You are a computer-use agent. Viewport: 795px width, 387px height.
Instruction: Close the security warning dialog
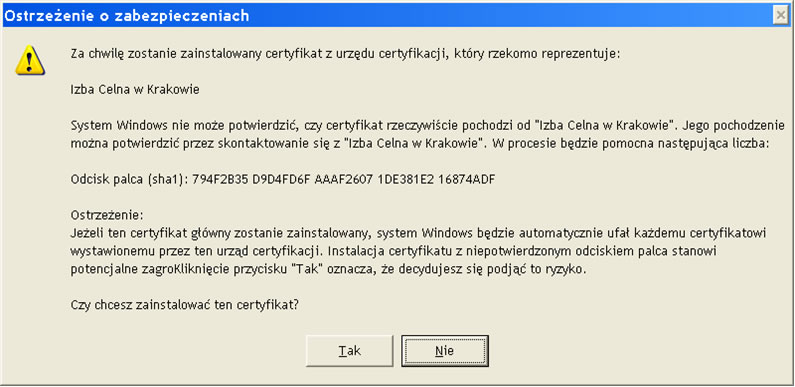[780, 16]
